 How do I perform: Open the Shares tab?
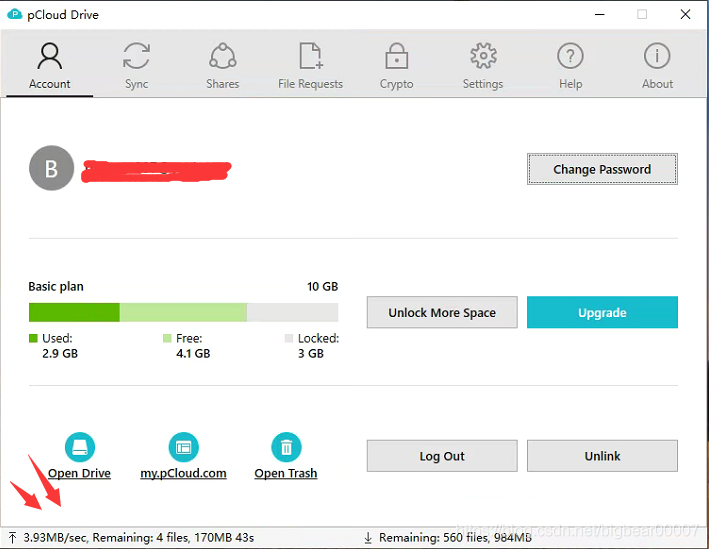[222, 66]
